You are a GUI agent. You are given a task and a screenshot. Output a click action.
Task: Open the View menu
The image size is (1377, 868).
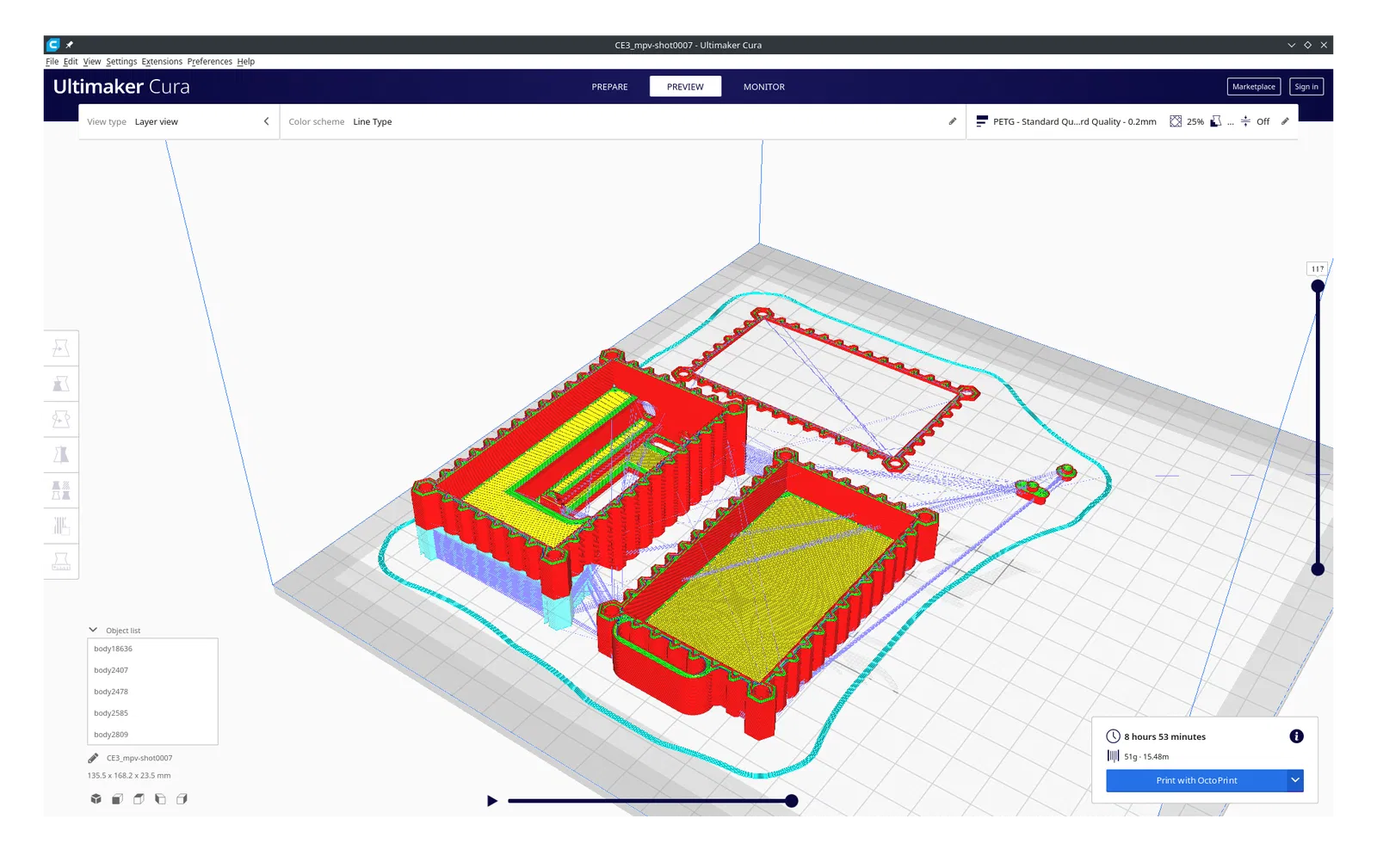tap(92, 62)
